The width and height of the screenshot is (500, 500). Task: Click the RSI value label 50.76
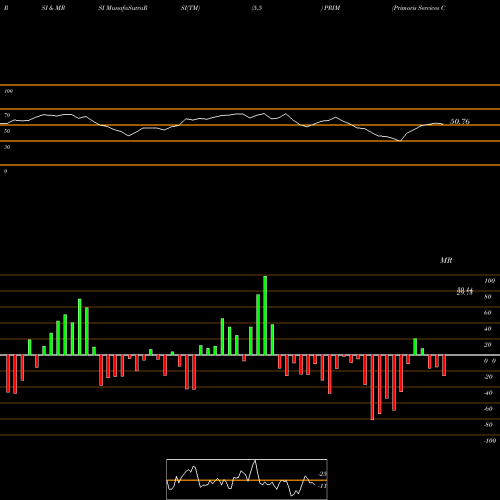(460, 122)
